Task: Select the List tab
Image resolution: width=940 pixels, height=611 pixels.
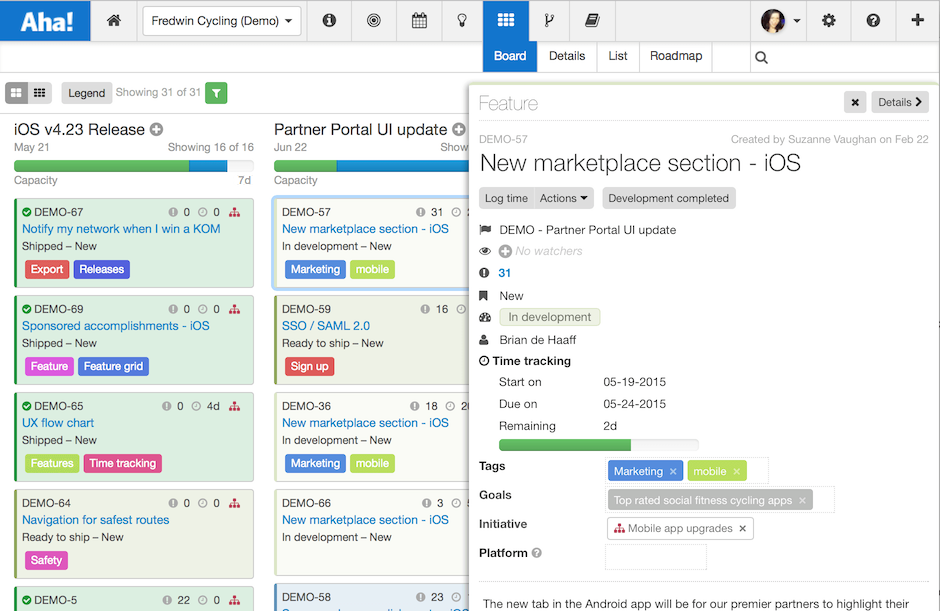Action: [x=617, y=56]
